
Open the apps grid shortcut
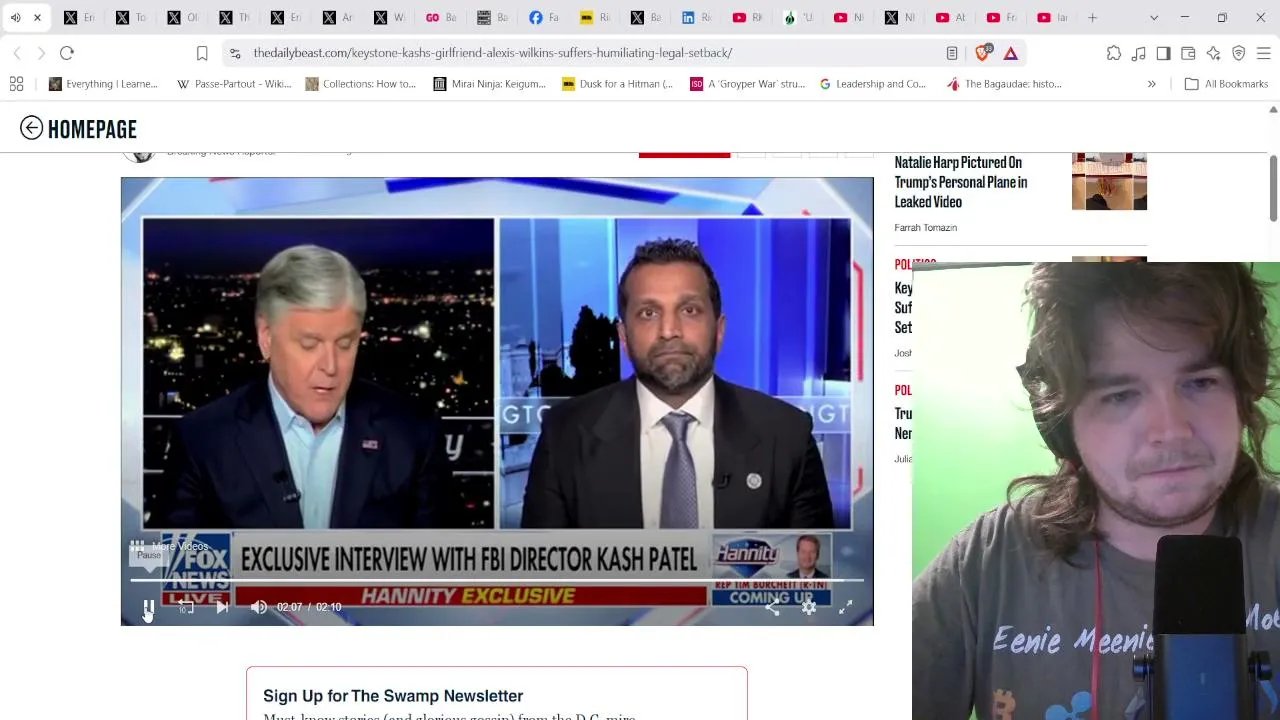tap(16, 84)
